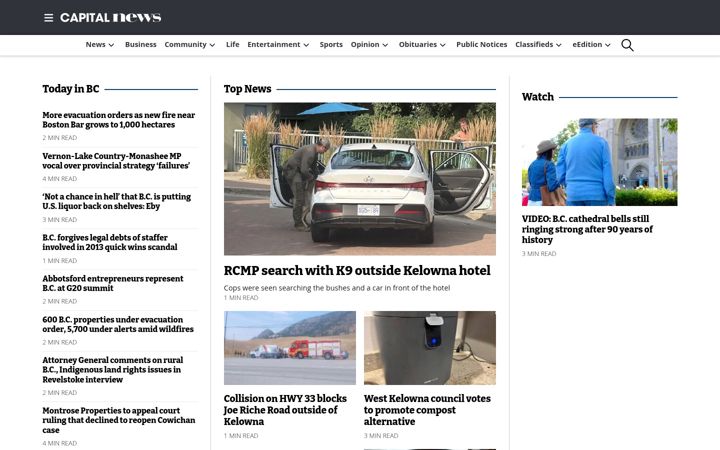Viewport: 720px width, 450px height.
Task: Expand the Community dropdown chevron
Action: 212,45
